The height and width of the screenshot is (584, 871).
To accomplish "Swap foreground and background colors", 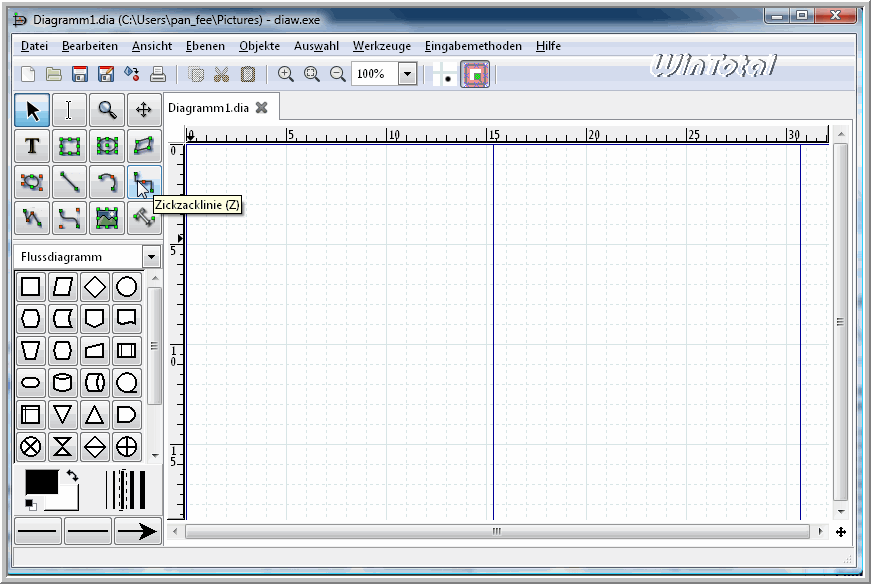I will coord(72,475).
